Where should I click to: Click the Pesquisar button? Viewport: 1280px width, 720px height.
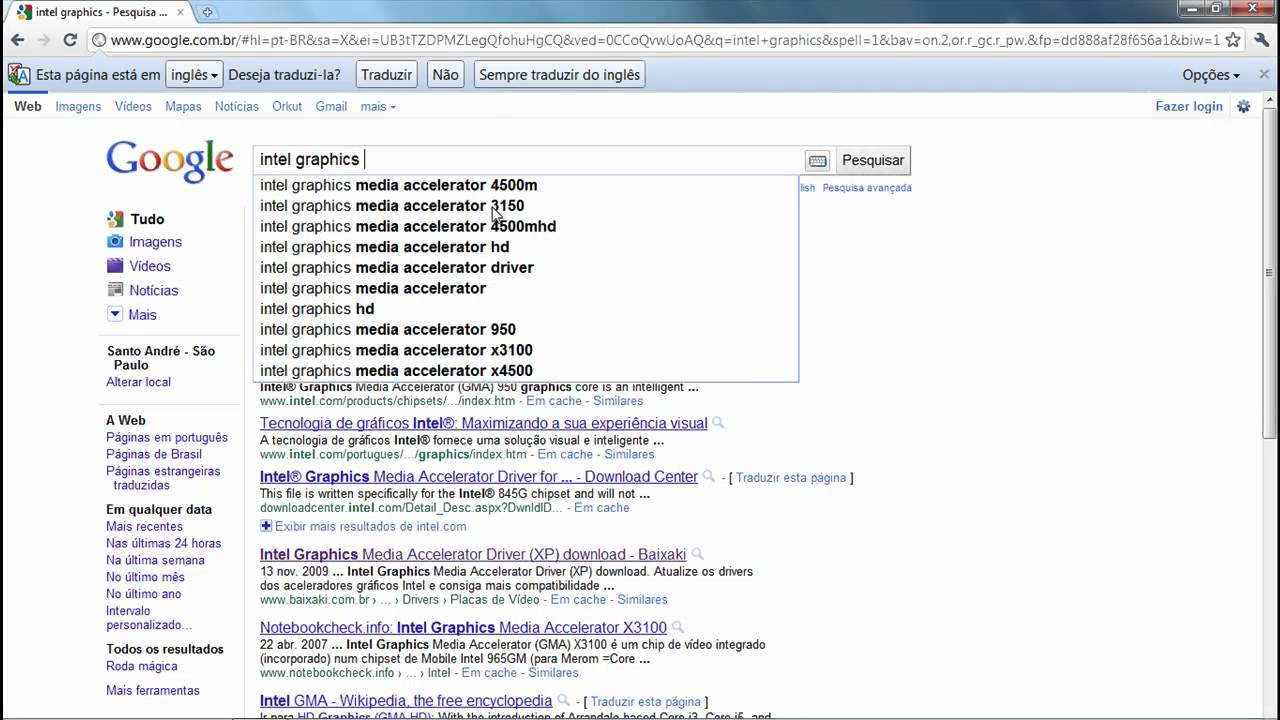point(873,160)
